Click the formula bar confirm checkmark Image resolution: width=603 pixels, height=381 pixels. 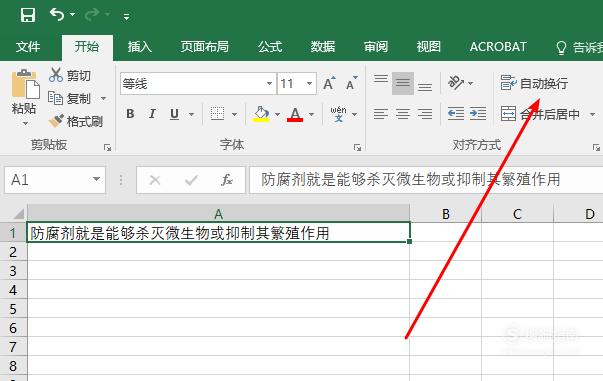[x=191, y=180]
